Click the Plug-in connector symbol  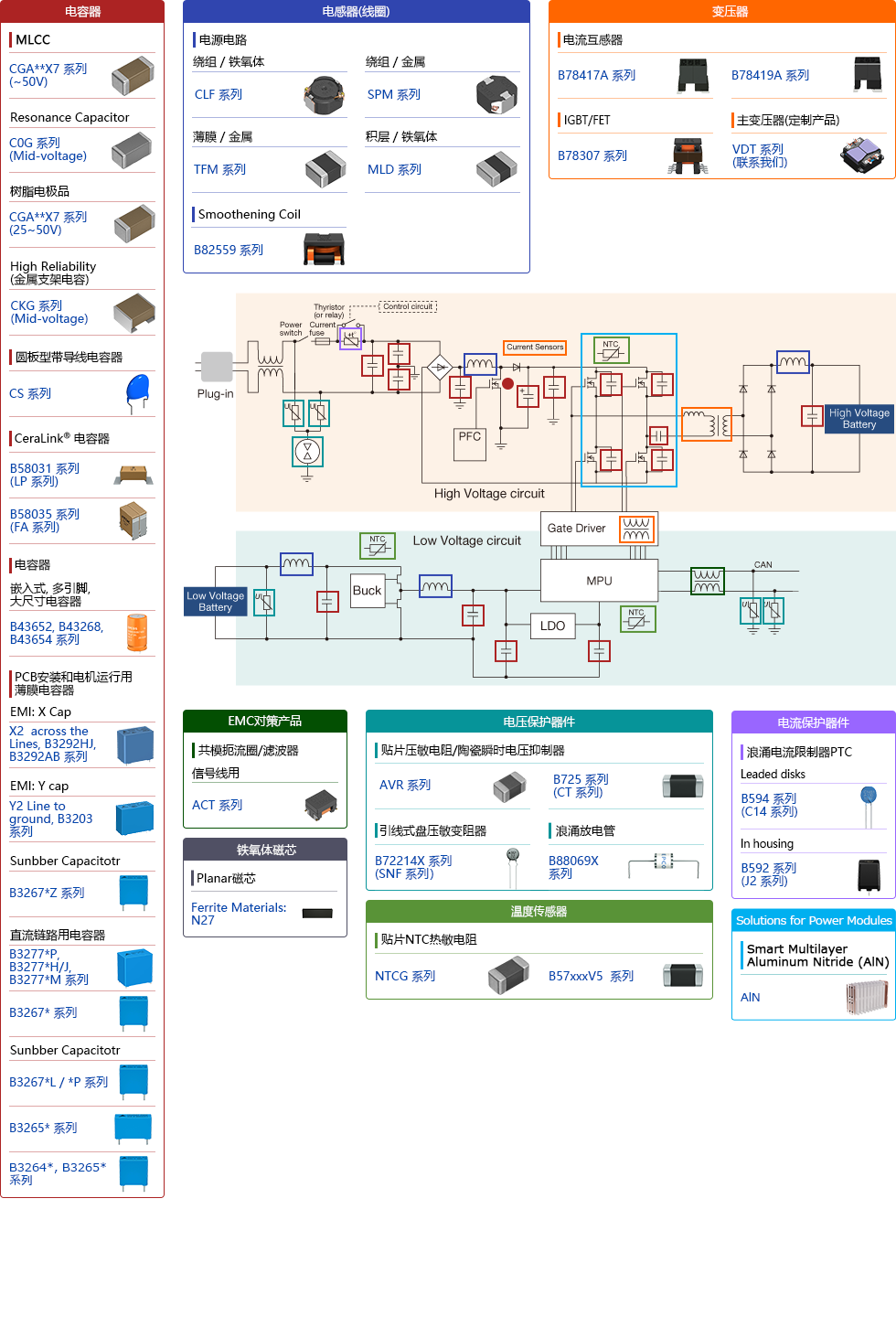[x=217, y=367]
